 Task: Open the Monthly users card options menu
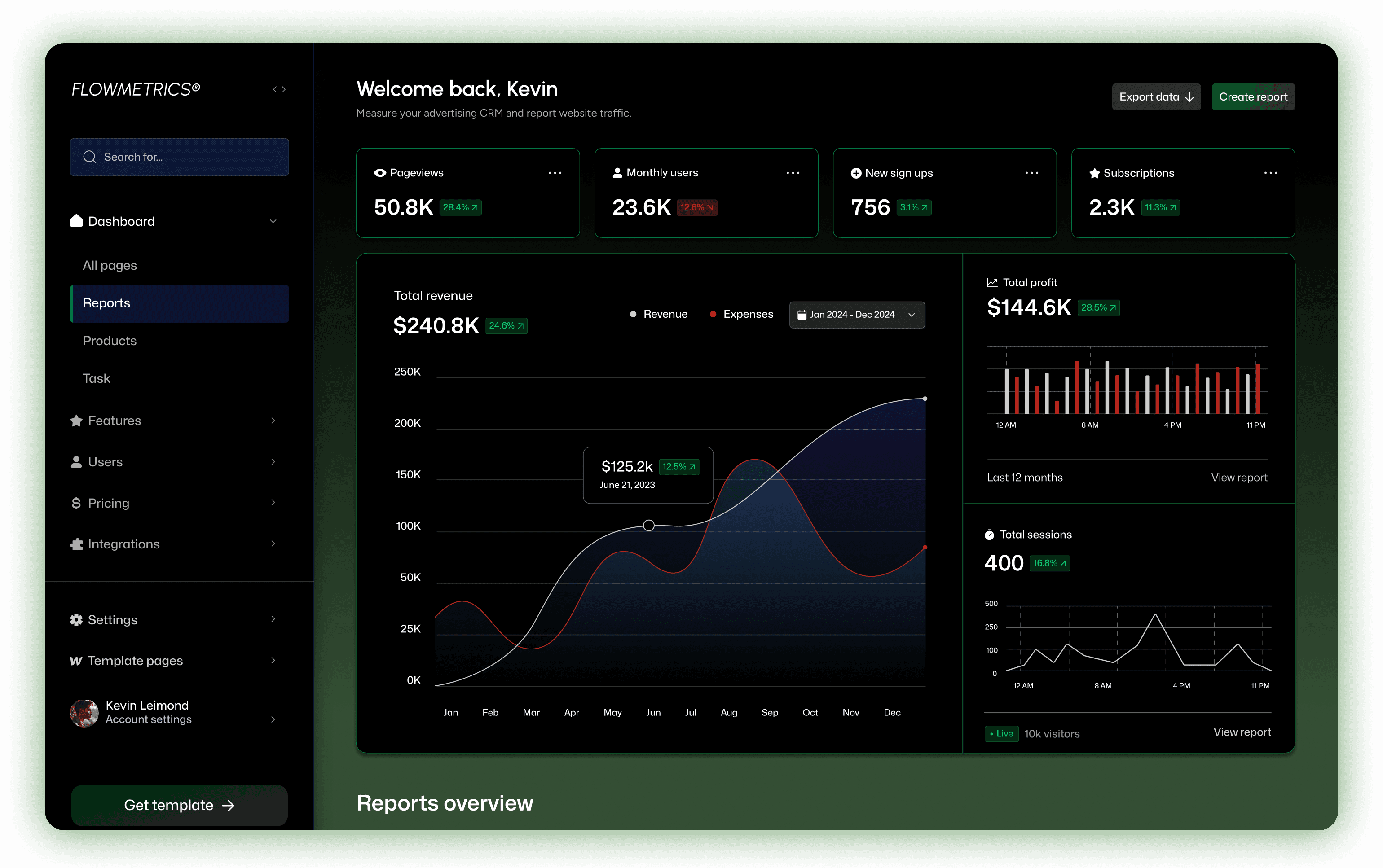coord(793,173)
